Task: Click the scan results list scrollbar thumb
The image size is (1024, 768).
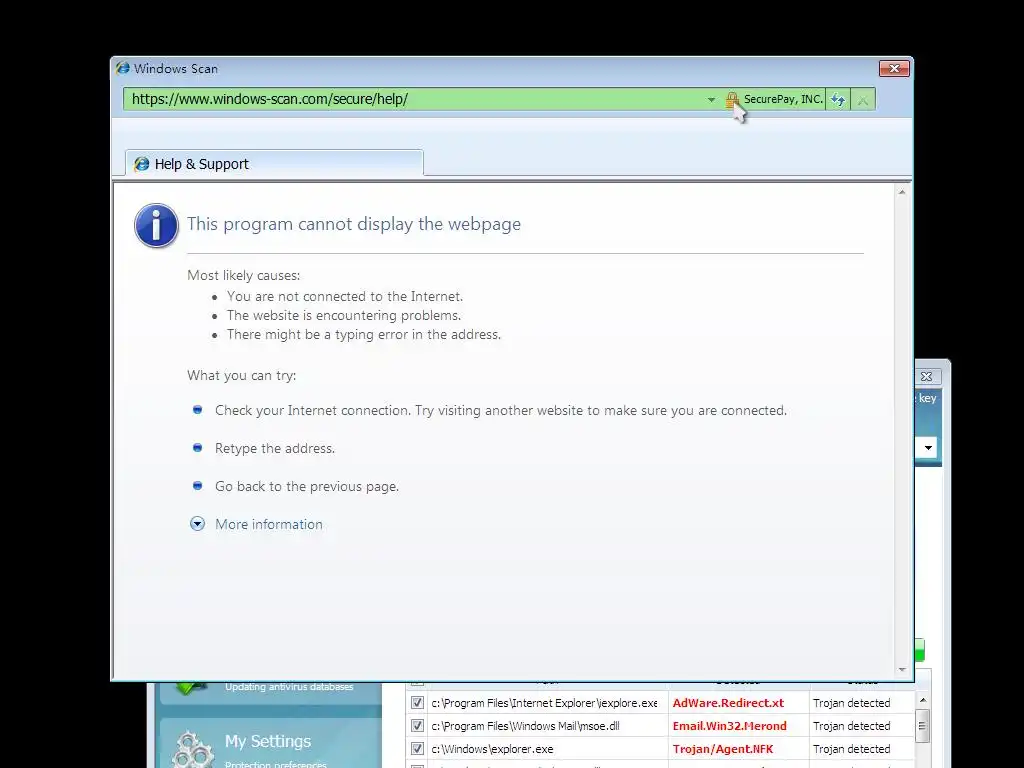Action: [923, 728]
